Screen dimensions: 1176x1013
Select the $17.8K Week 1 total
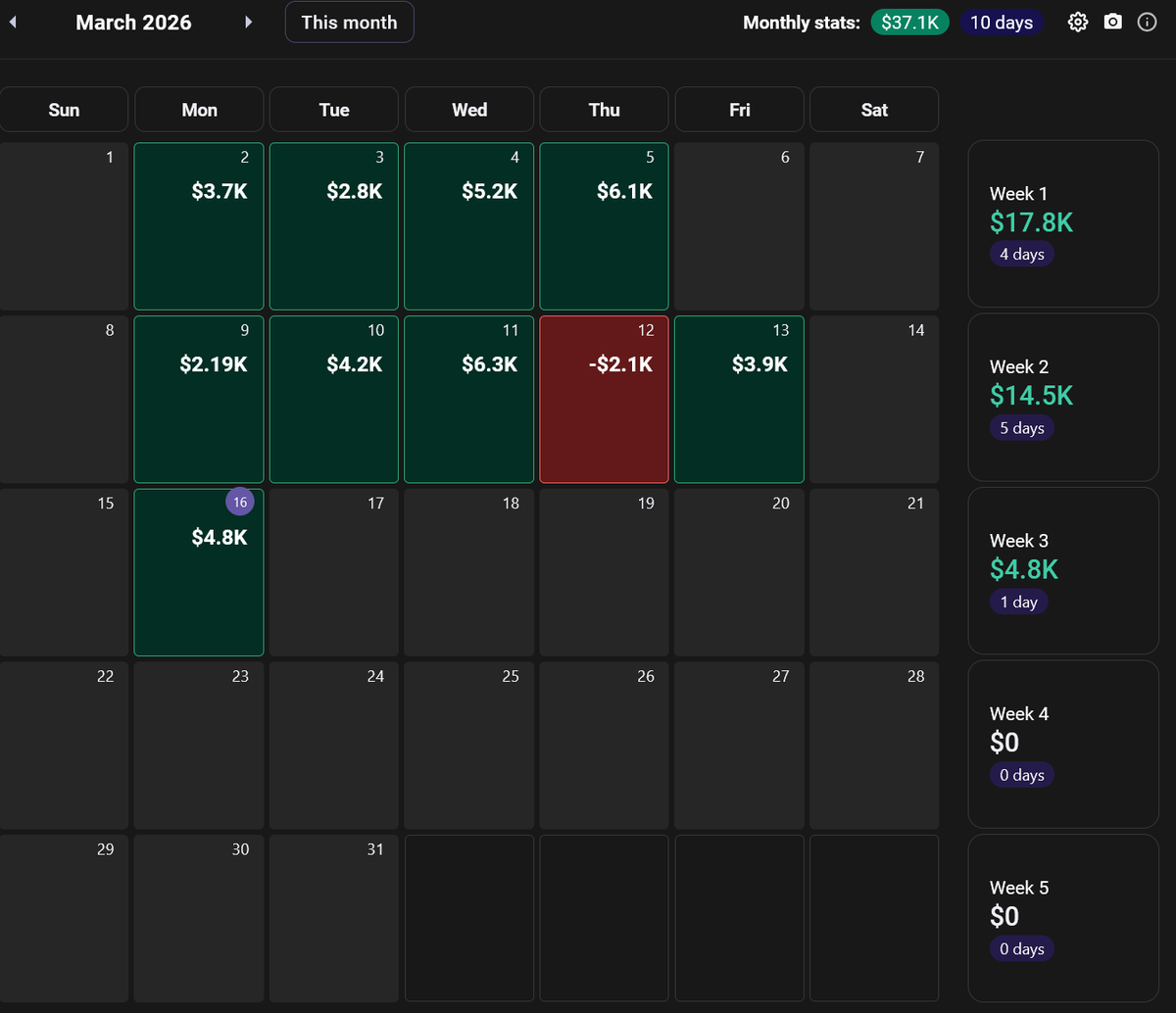click(1032, 222)
